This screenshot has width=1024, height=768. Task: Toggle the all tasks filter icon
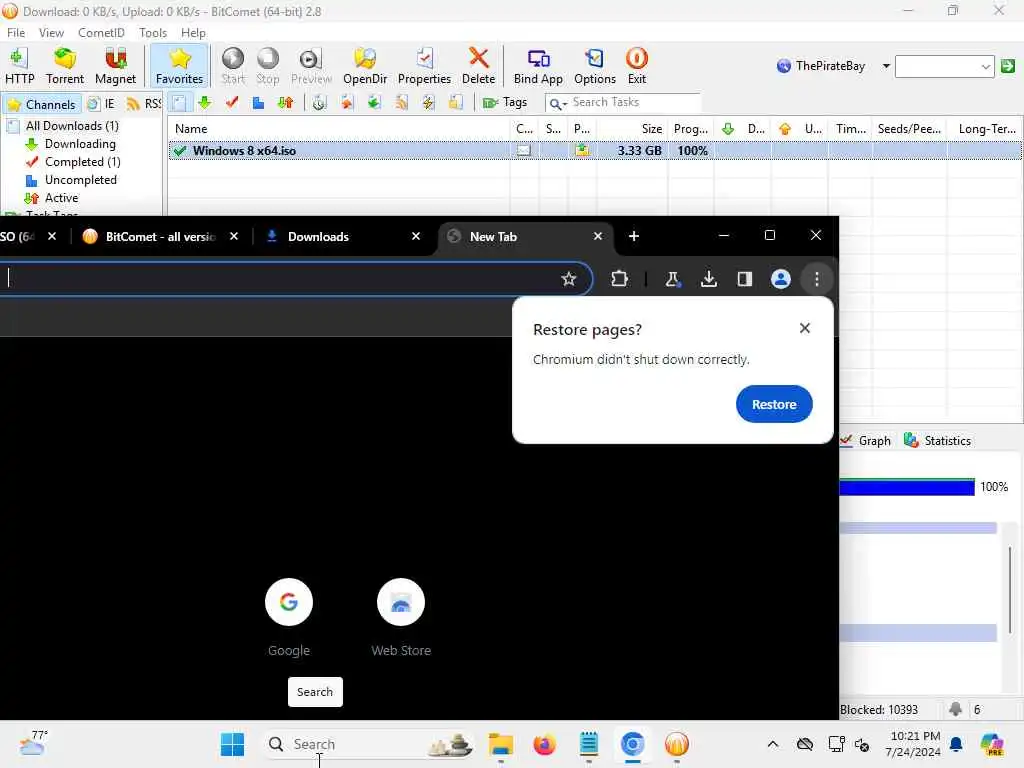[179, 103]
